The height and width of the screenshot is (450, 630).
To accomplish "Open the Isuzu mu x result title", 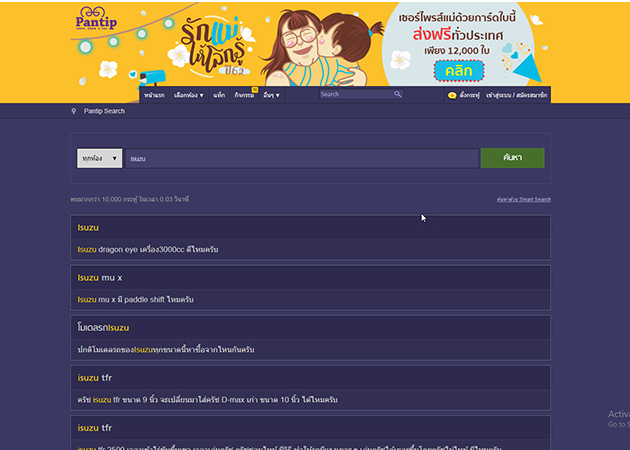I will pyautogui.click(x=98, y=277).
